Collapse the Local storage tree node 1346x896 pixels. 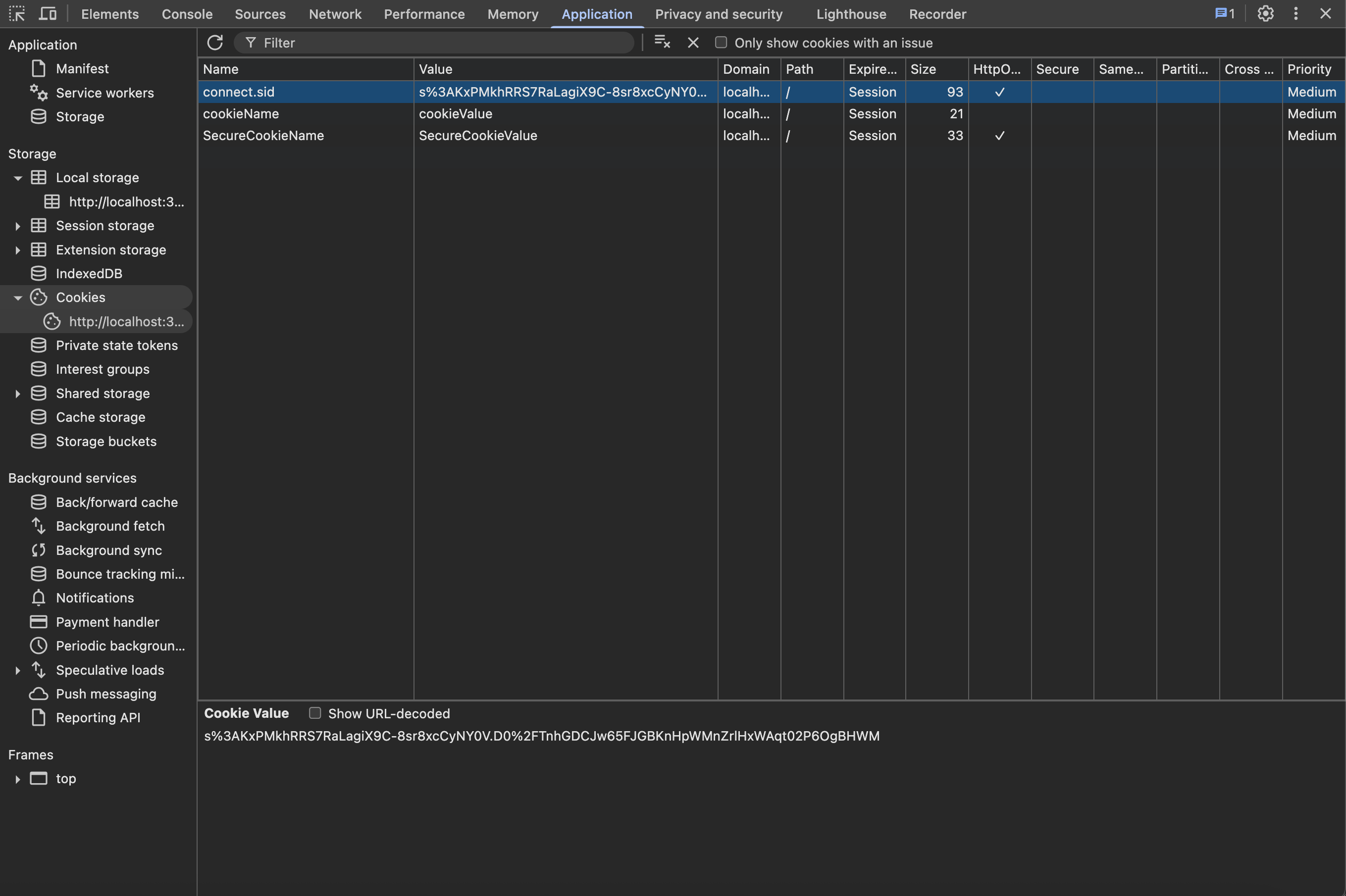[18, 178]
